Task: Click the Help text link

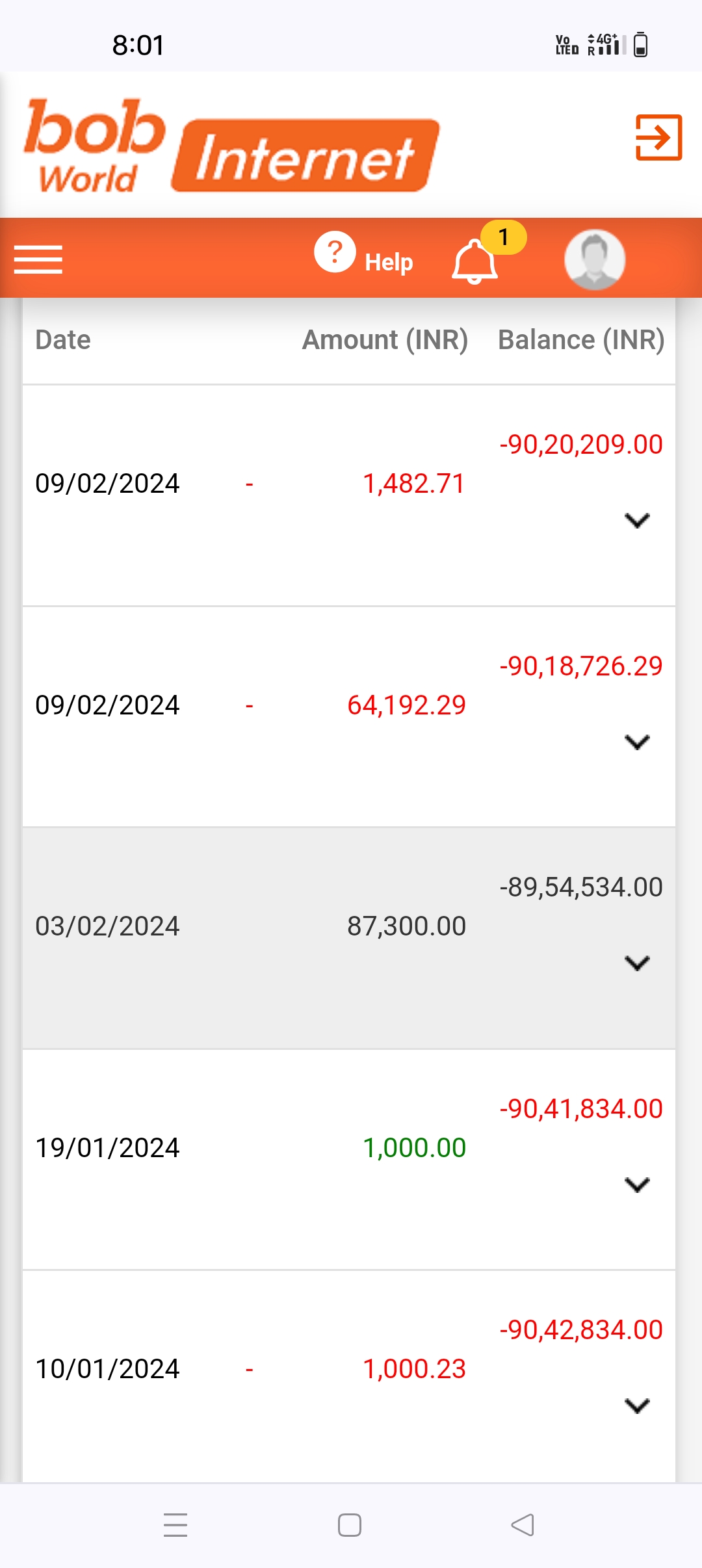Action: [x=389, y=263]
